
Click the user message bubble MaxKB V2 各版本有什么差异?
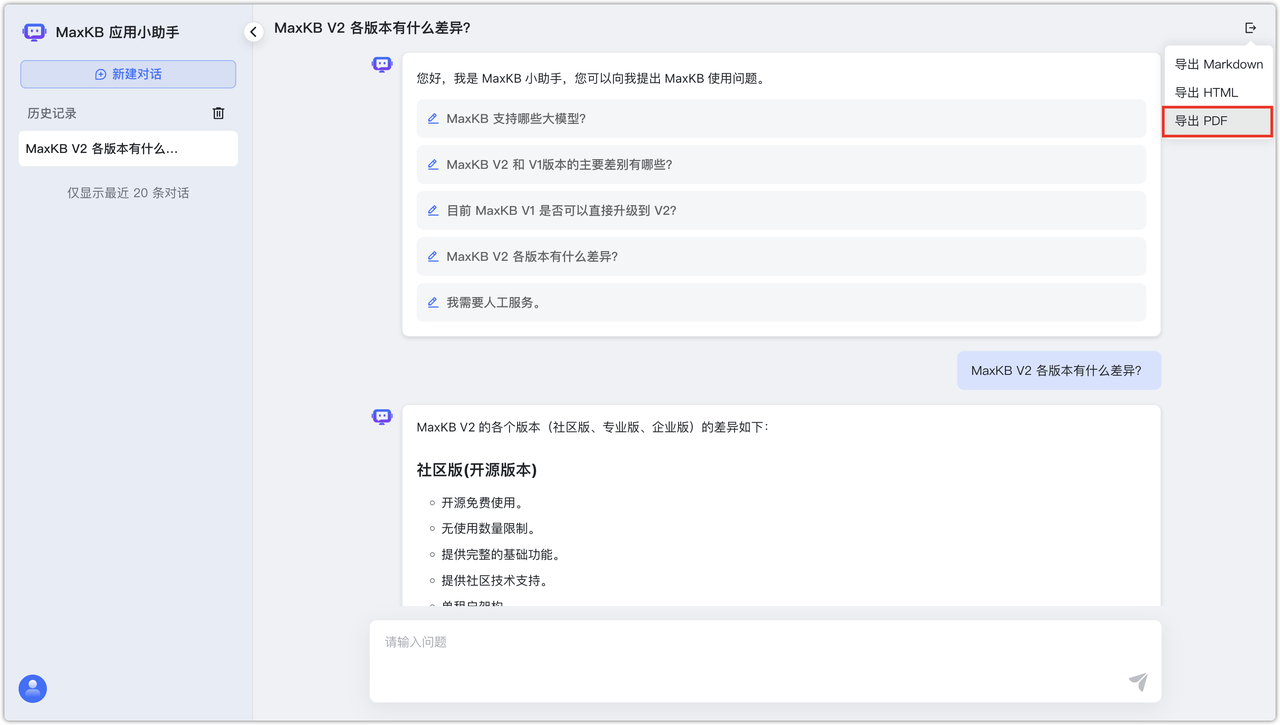coord(1058,370)
